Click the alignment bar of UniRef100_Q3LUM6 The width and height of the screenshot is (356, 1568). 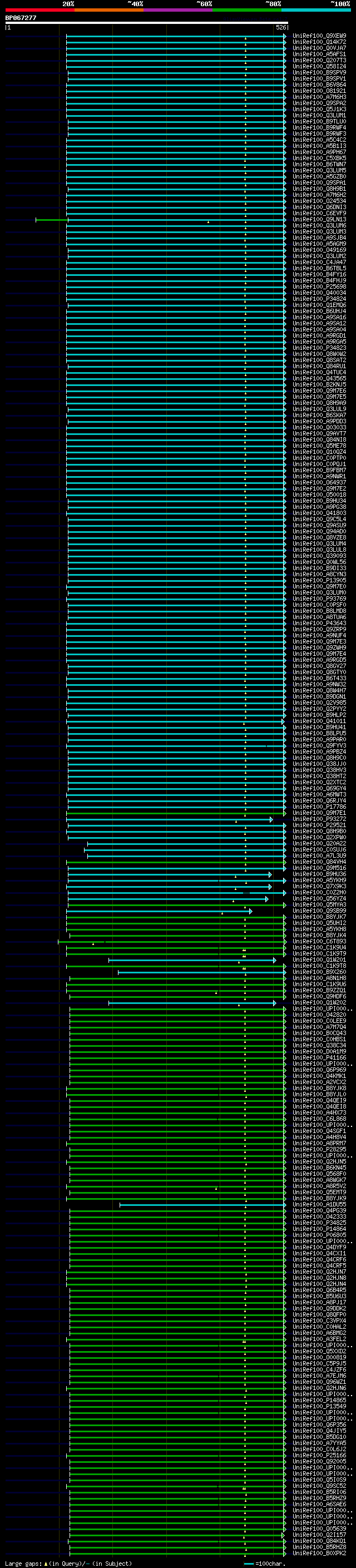pos(176,226)
